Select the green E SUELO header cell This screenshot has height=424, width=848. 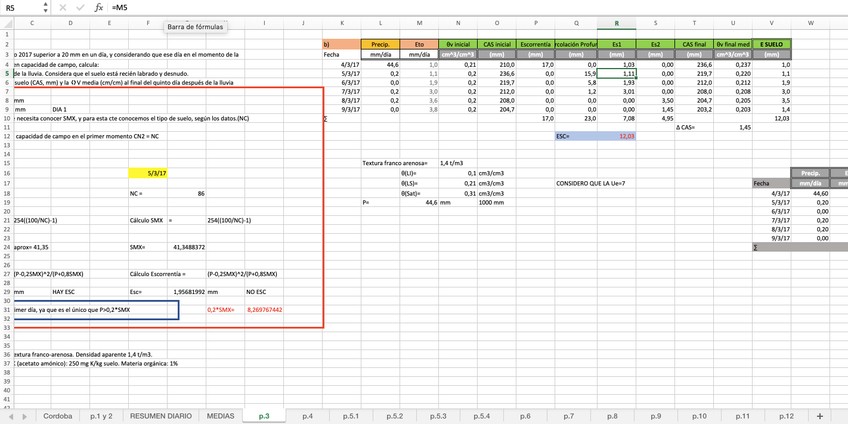tap(771, 44)
